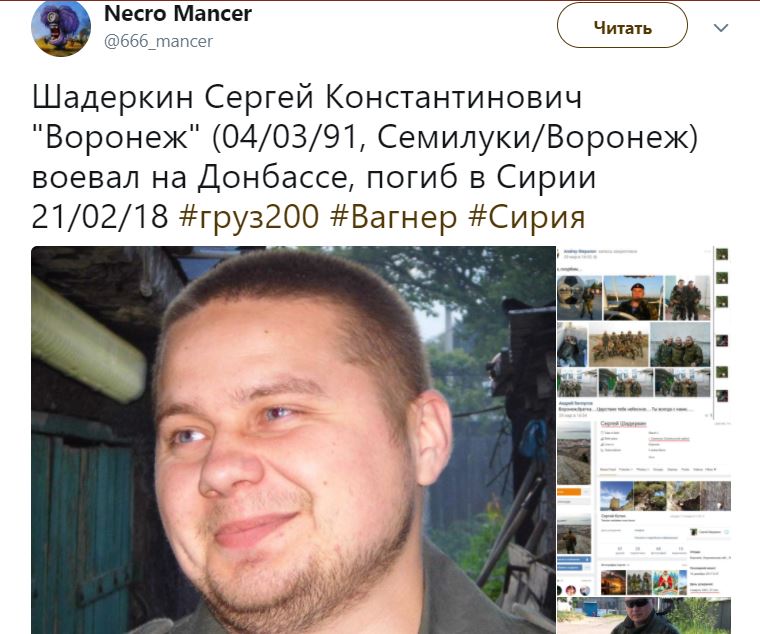Click the man-in-beret photo in collage
This screenshot has height=634, width=760.
click(633, 298)
